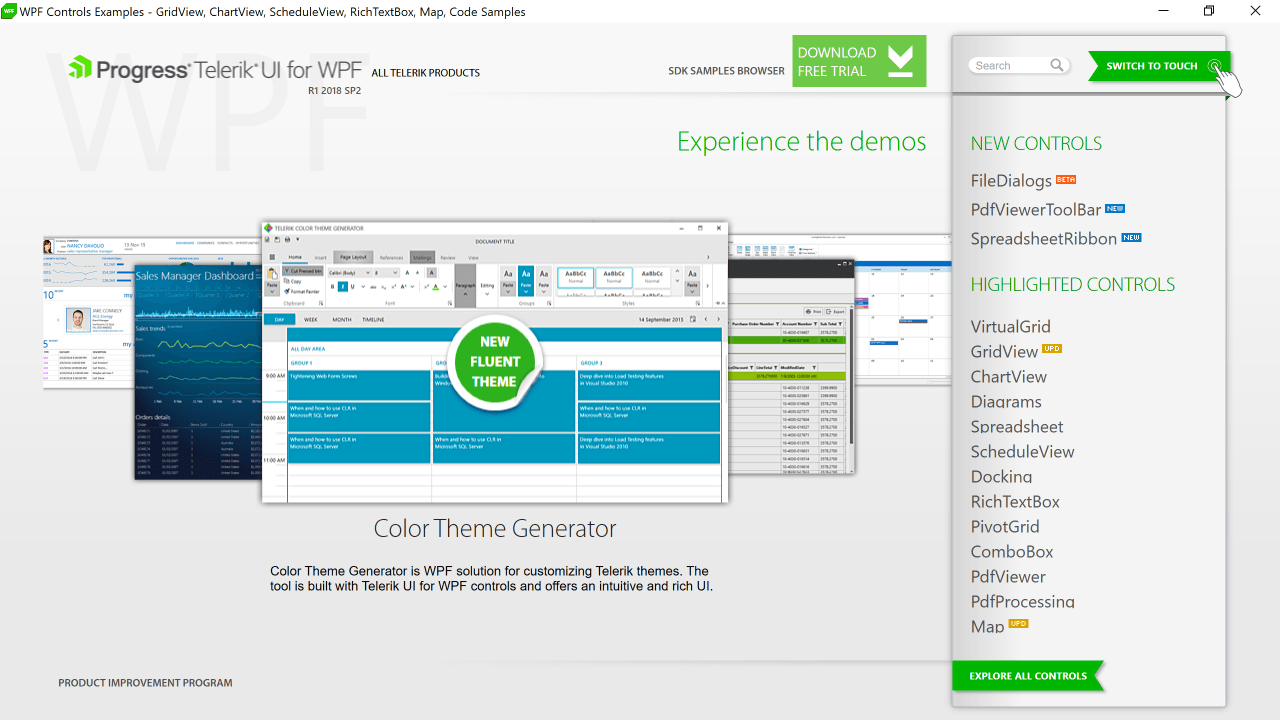
Task: Open the Map control
Action: coord(987,626)
